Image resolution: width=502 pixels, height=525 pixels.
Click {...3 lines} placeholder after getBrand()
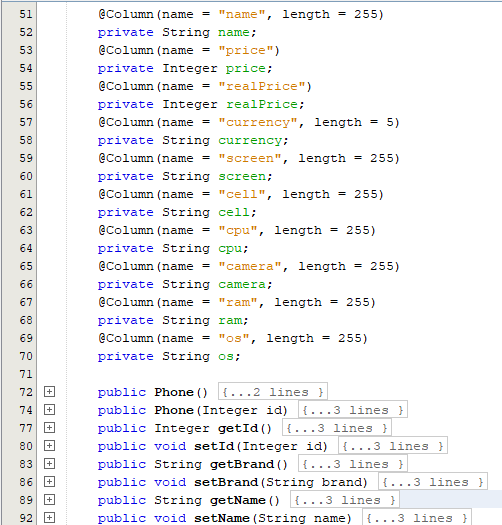click(x=353, y=464)
